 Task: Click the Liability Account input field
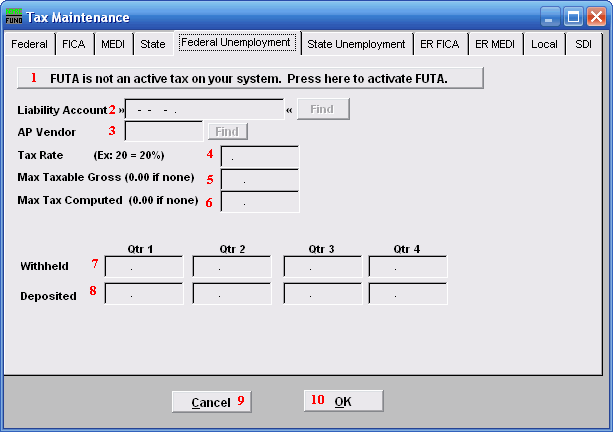(x=204, y=109)
